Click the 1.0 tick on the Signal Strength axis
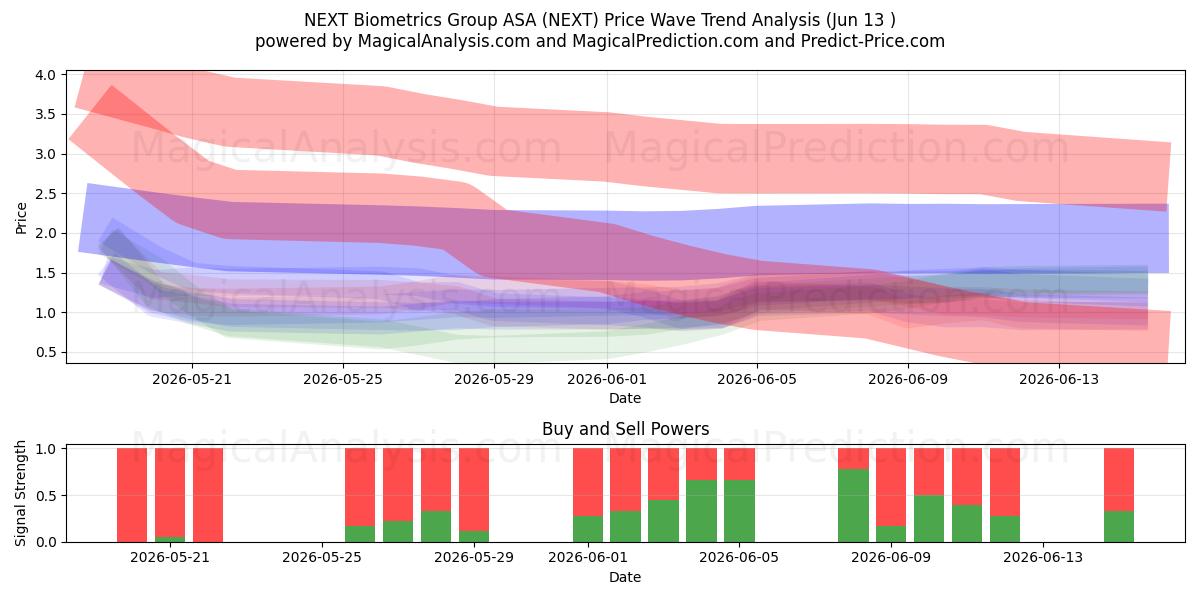1200x600 pixels. [x=46, y=449]
